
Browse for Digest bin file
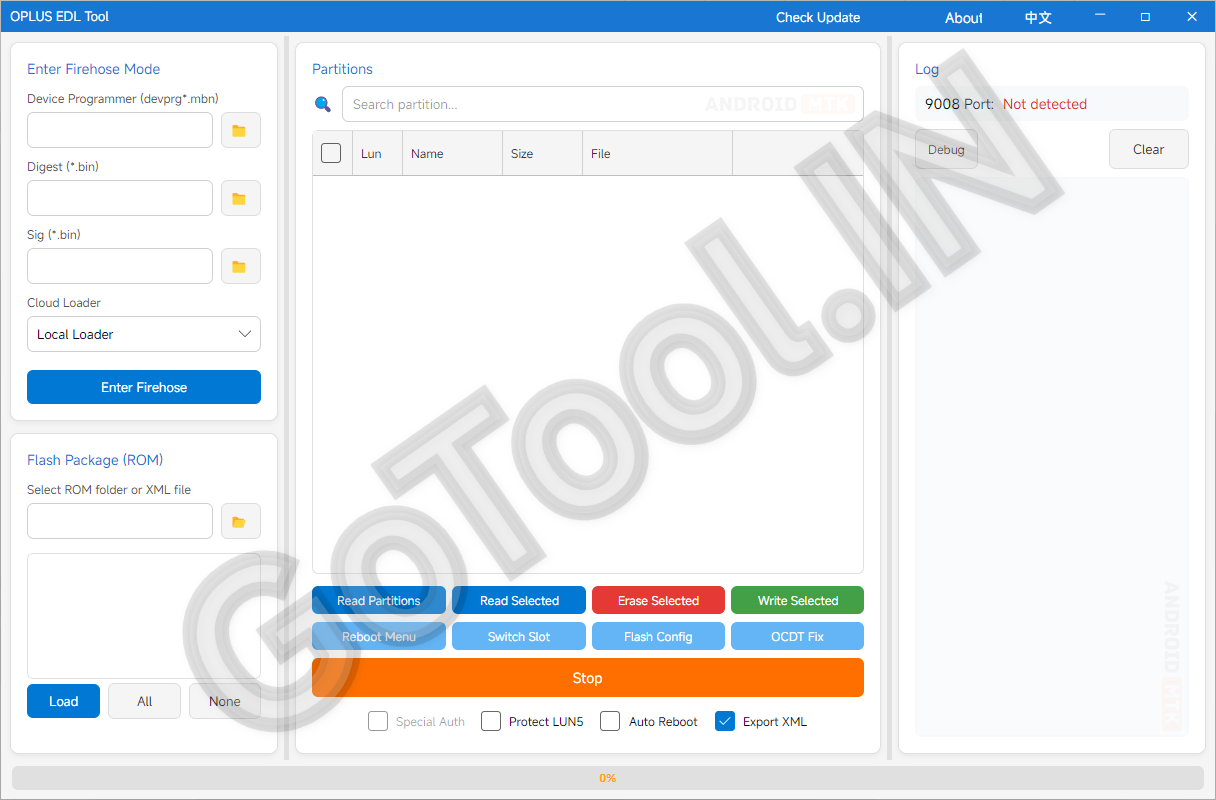coord(240,198)
